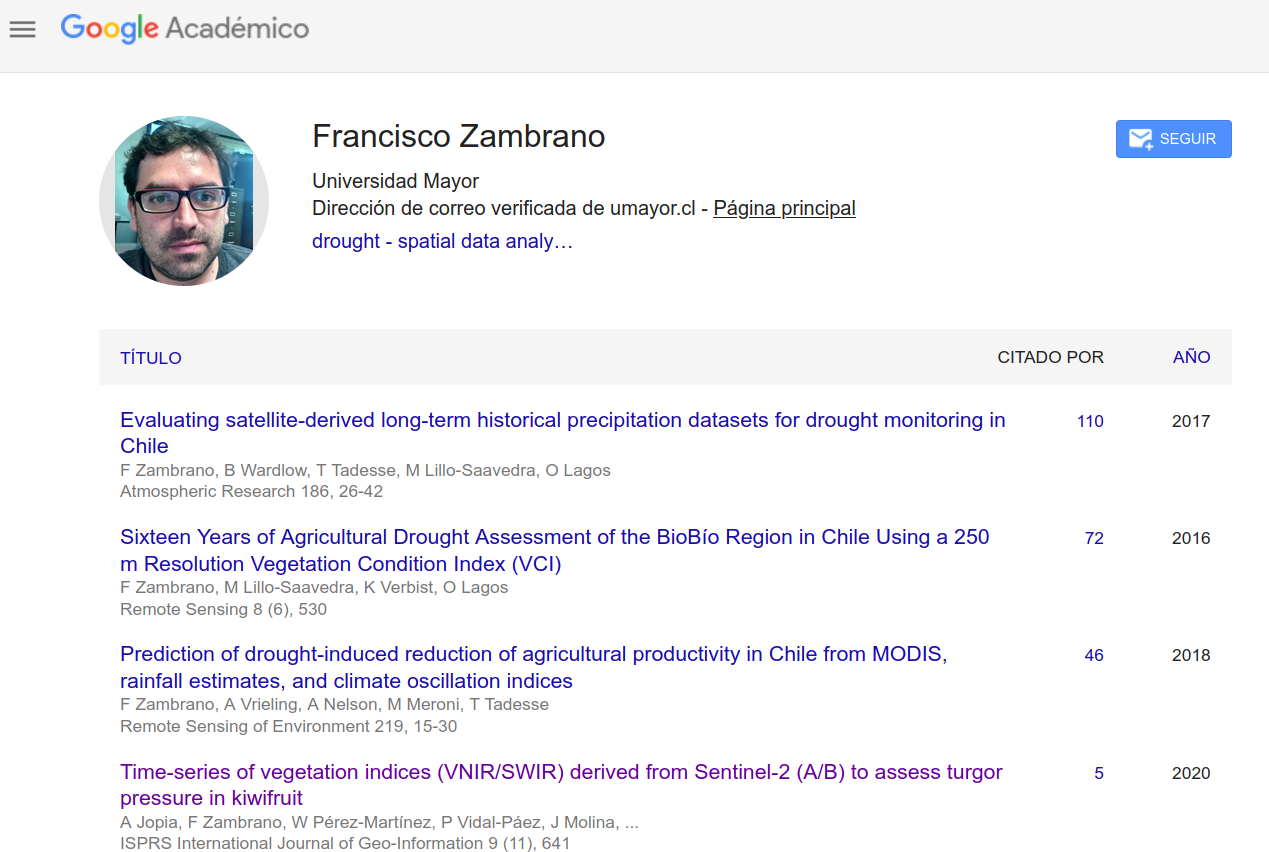
Task: Click Francisco Zambrano's profile photo
Action: pyautogui.click(x=184, y=200)
